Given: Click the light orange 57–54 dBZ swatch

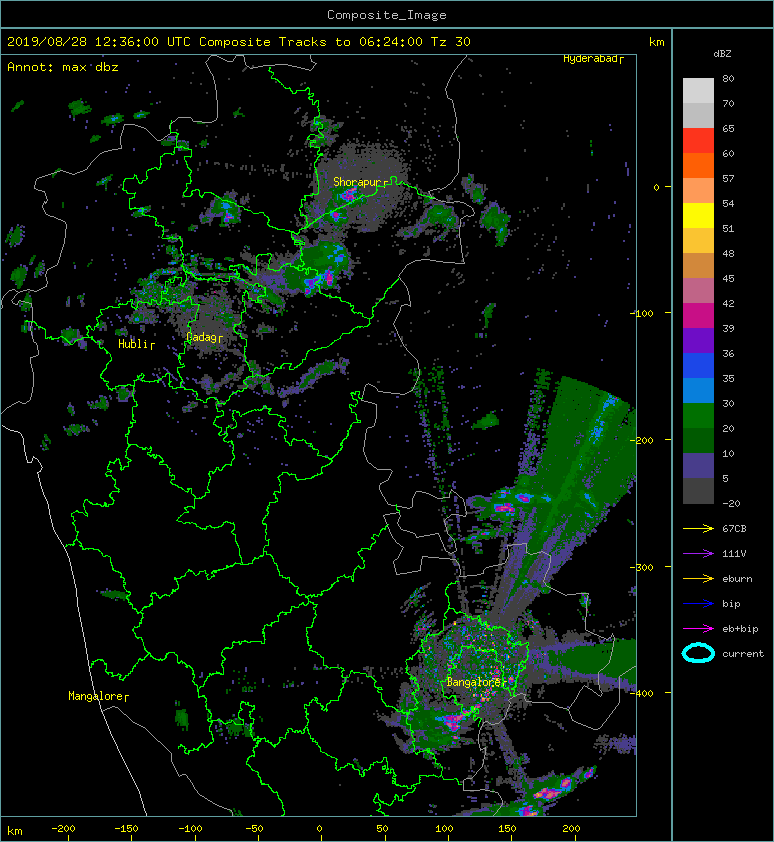Looking at the screenshot, I should click(x=698, y=191).
